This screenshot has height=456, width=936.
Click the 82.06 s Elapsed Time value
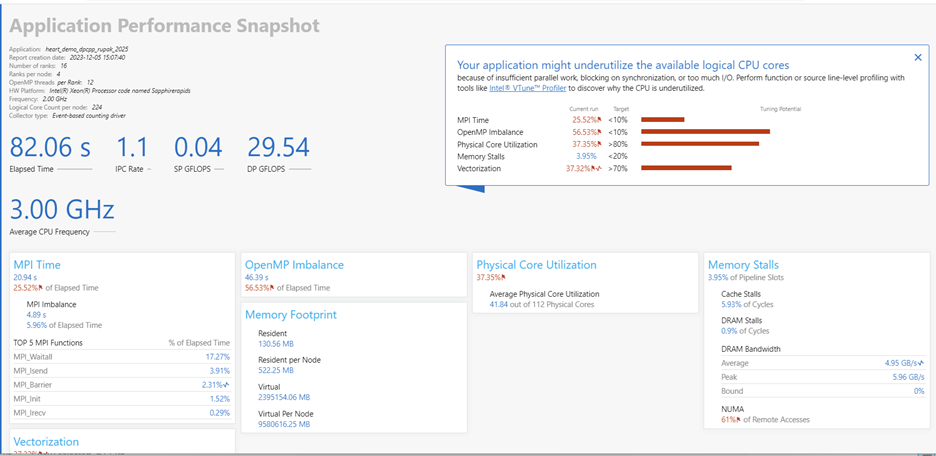click(50, 148)
